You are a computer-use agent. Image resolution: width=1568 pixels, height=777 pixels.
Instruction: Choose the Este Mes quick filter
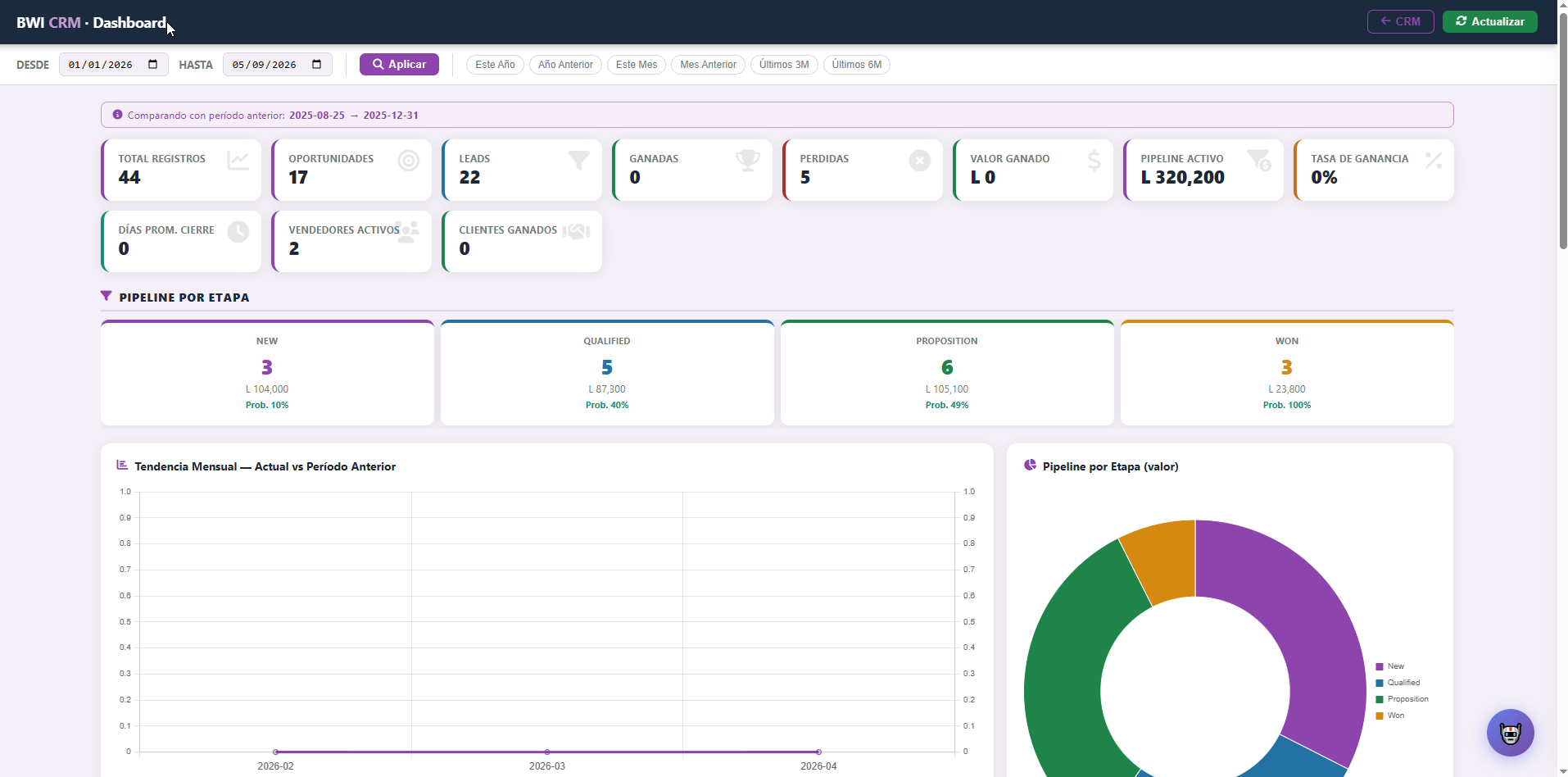[637, 65]
